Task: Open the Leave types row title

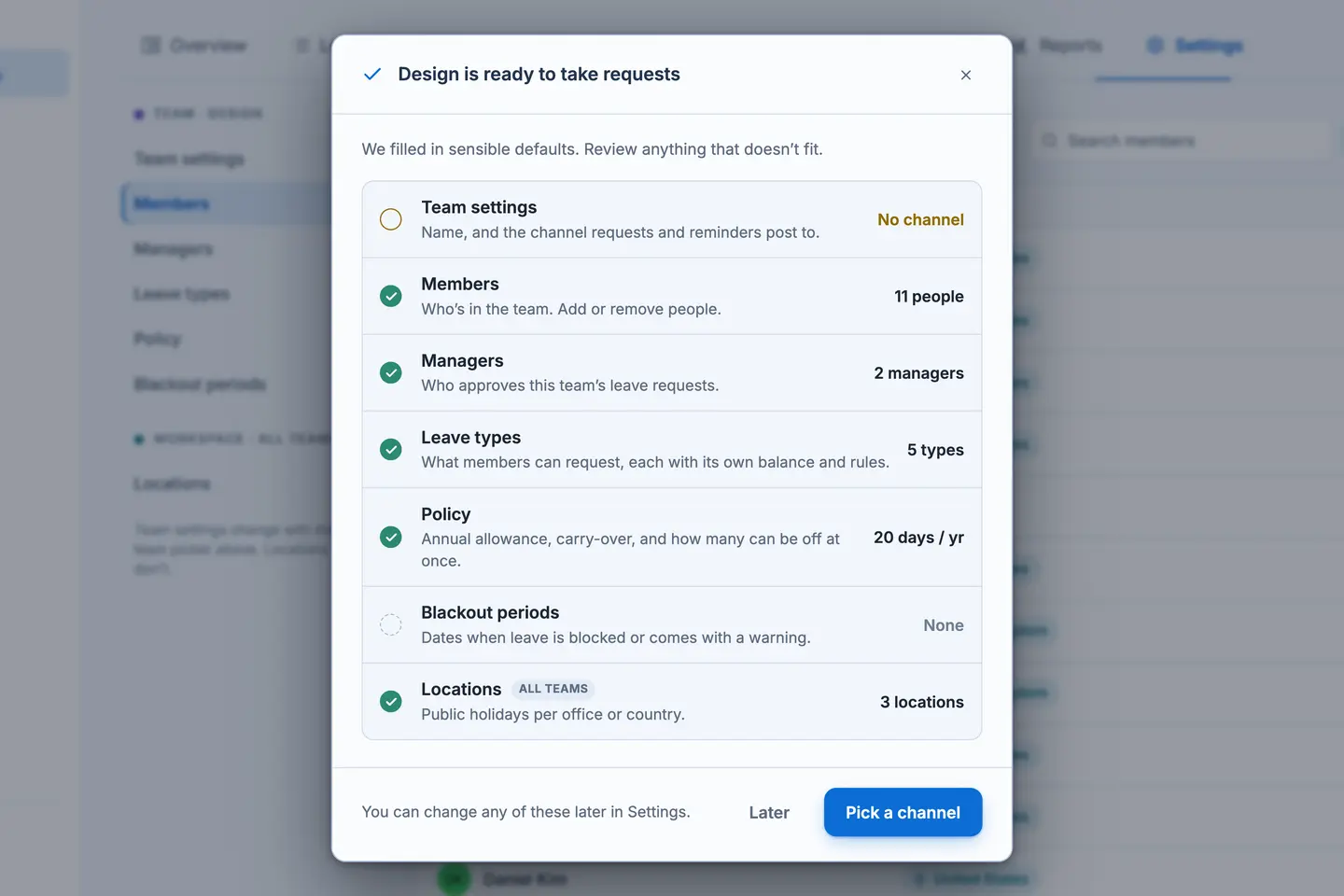Action: click(471, 437)
